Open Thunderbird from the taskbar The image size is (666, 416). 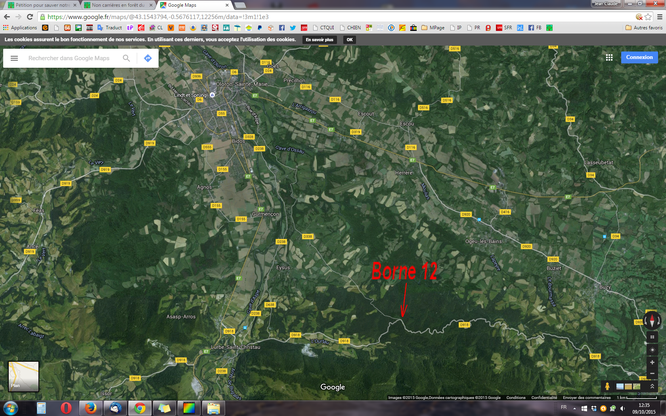click(115, 408)
